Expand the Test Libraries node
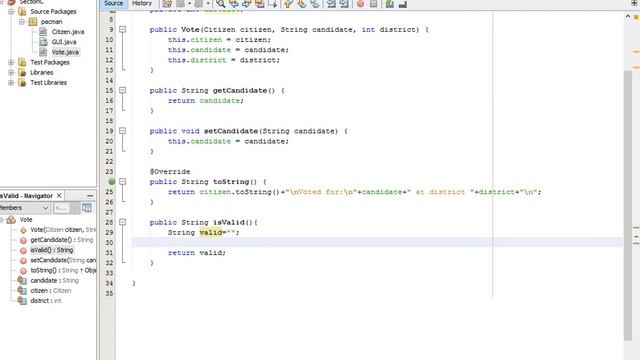Image resolution: width=640 pixels, height=360 pixels. click(x=11, y=82)
